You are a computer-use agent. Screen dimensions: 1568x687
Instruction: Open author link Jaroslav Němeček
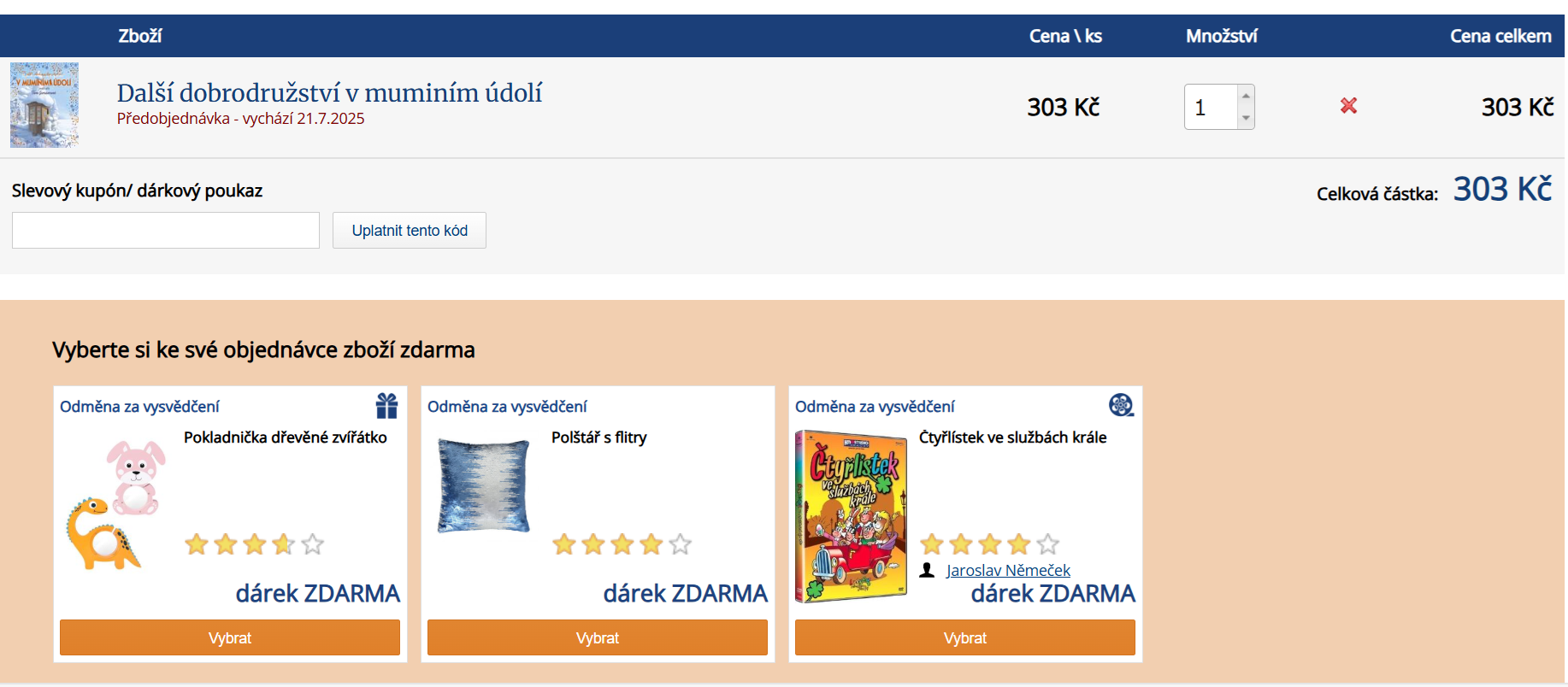pos(1008,570)
